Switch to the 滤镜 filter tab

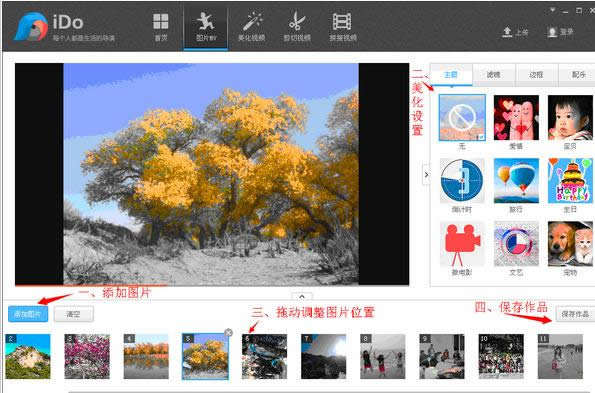pos(493,75)
